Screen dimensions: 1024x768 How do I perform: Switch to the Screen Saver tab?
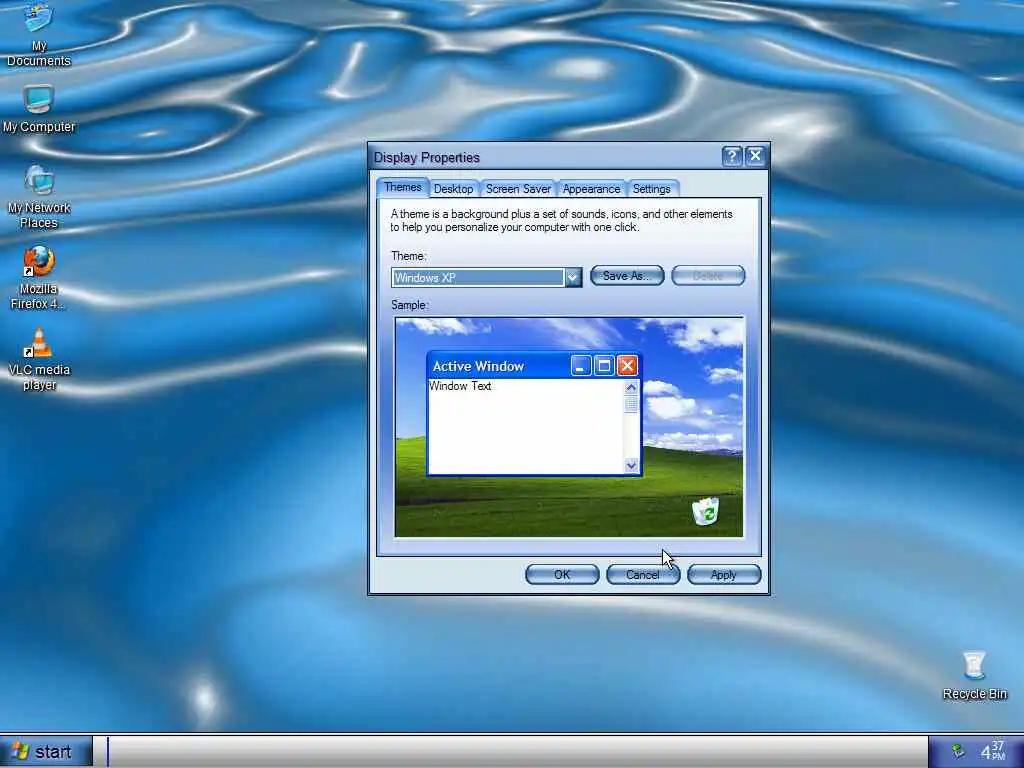pos(518,189)
